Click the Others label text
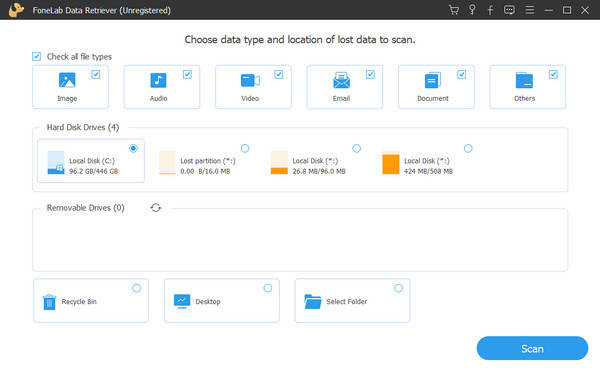The width and height of the screenshot is (600, 375). (525, 98)
